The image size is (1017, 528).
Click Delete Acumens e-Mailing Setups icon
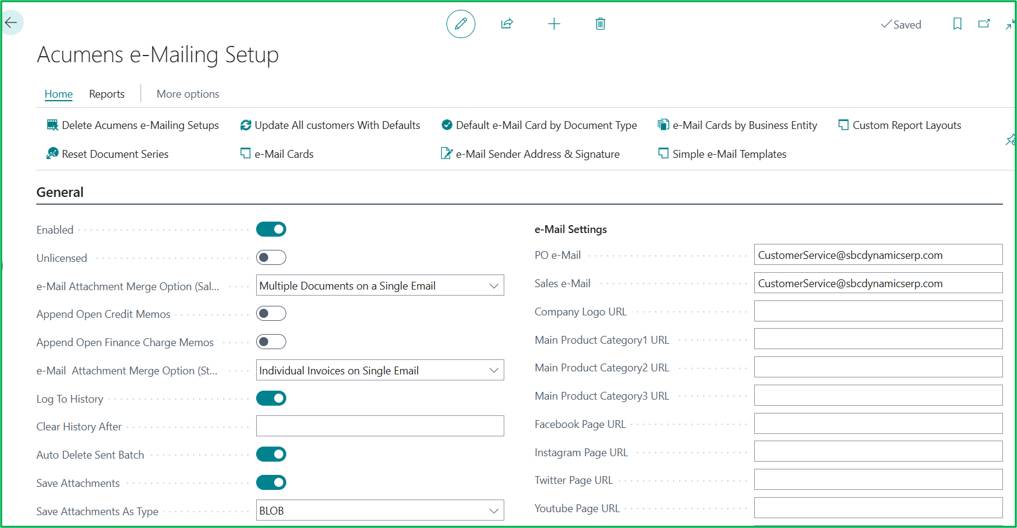point(53,125)
